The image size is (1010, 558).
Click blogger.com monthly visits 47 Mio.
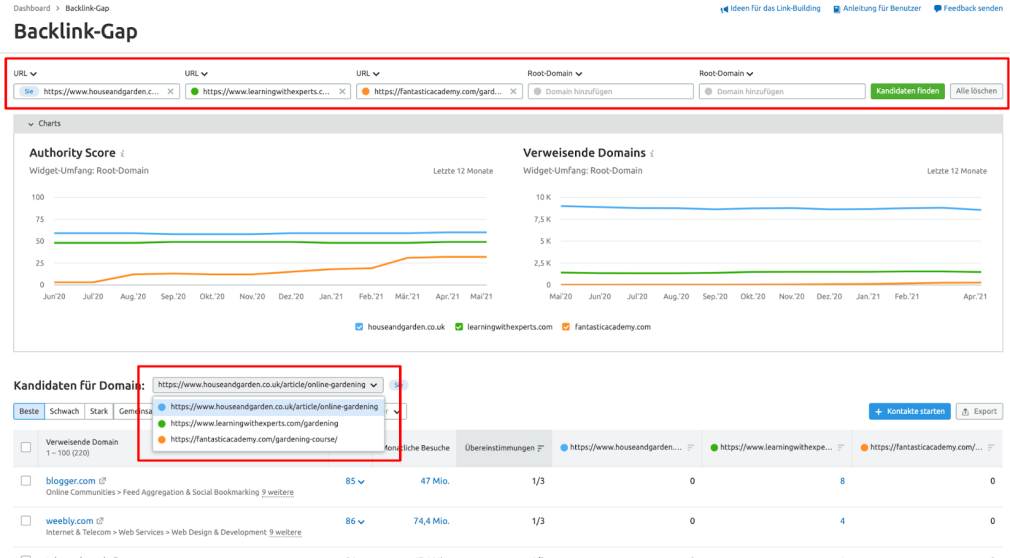435,481
